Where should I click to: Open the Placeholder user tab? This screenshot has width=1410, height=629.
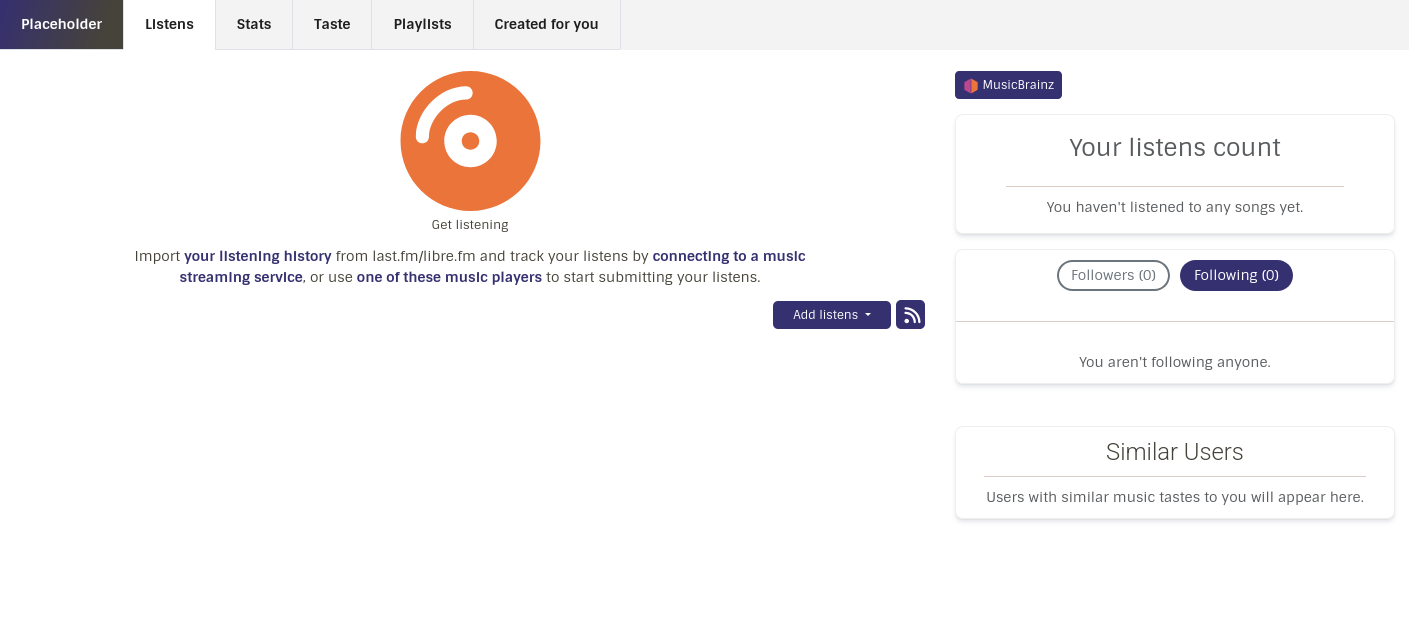(x=62, y=24)
